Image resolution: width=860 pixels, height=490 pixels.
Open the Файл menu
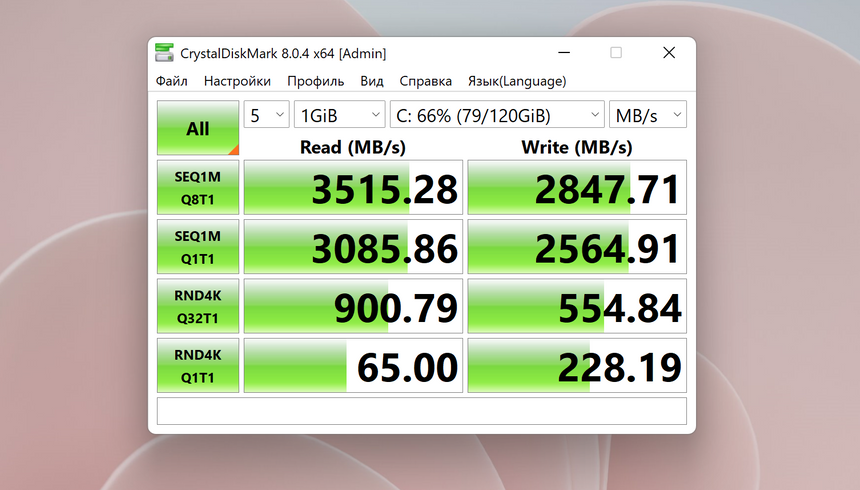172,81
